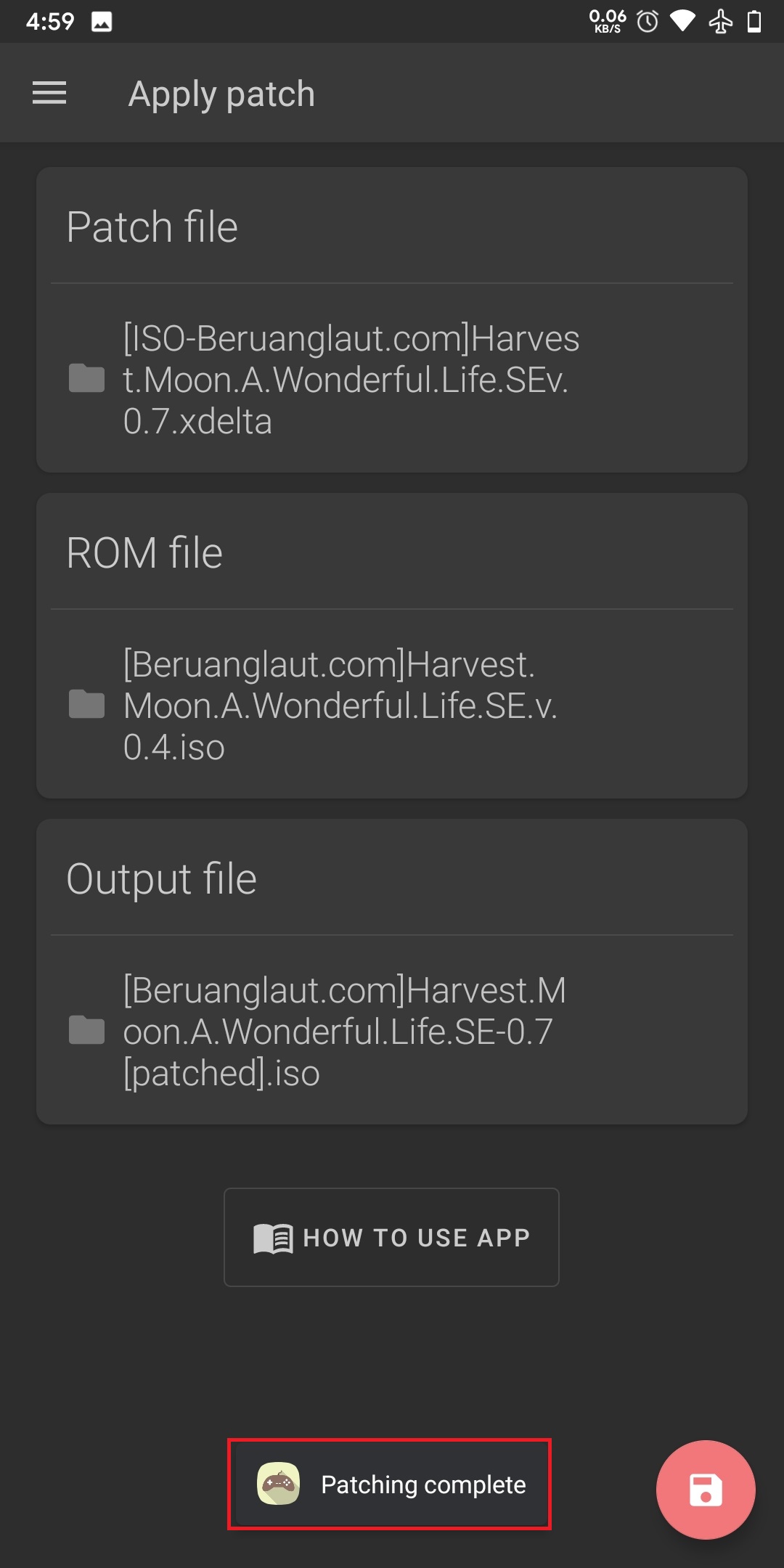
Task: Tap the Wi-Fi icon in the status bar
Action: point(683,21)
